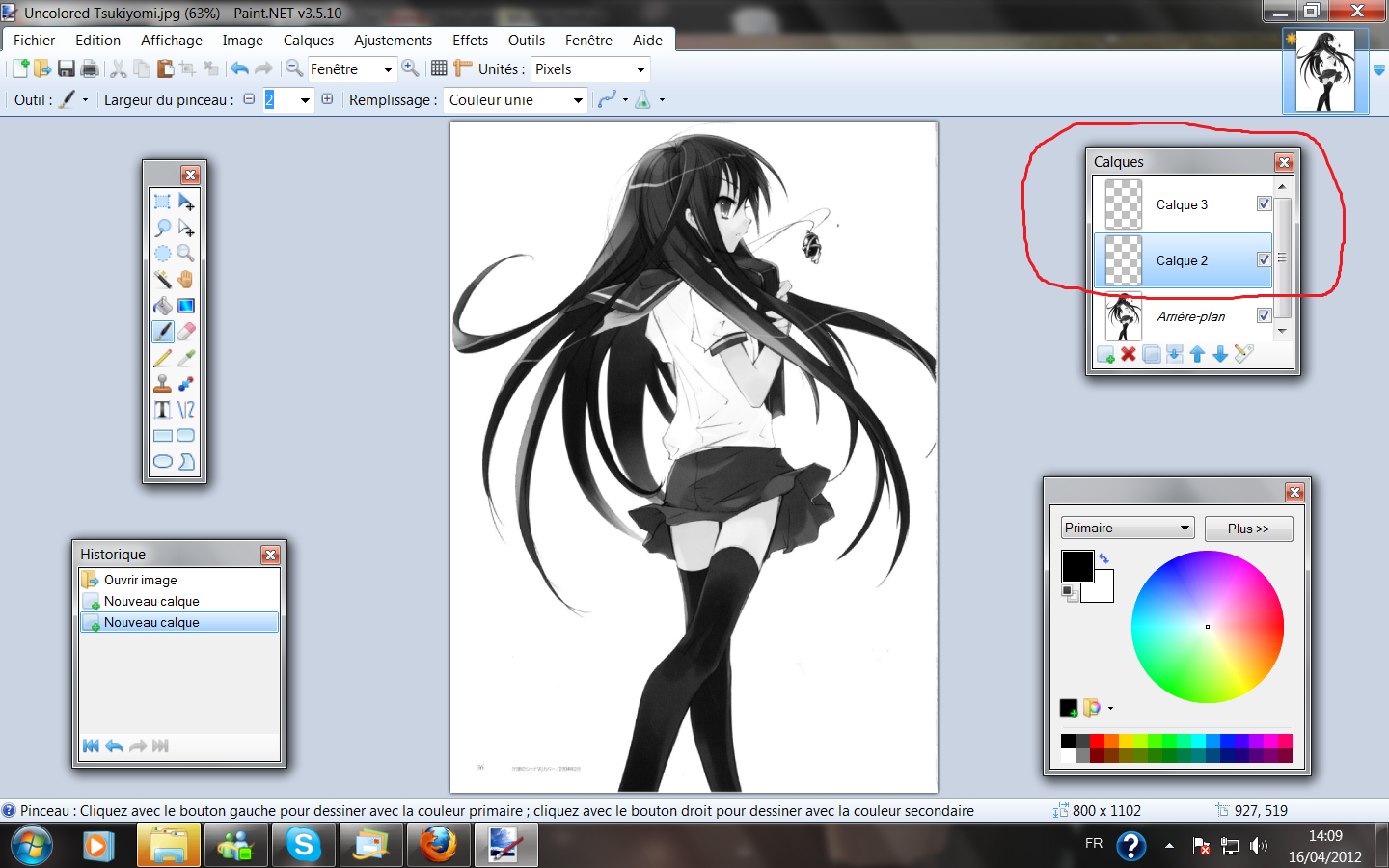Image resolution: width=1389 pixels, height=868 pixels.
Task: Toggle visibility checkbox of Calque 3
Action: [1264, 203]
